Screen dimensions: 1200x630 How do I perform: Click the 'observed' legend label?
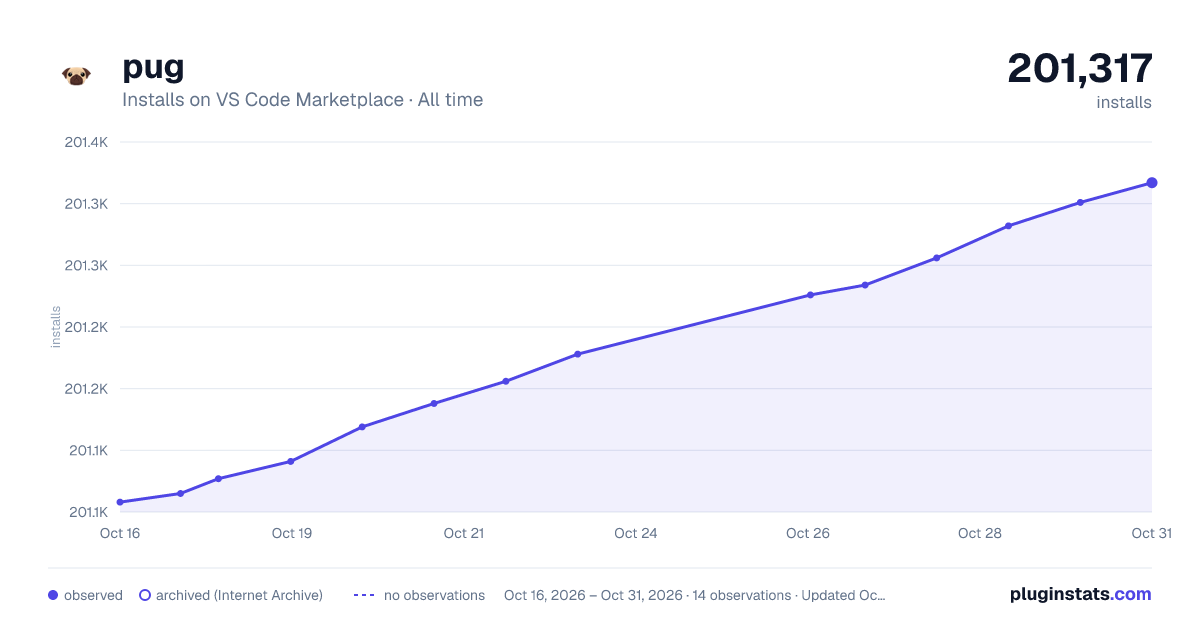(x=93, y=595)
